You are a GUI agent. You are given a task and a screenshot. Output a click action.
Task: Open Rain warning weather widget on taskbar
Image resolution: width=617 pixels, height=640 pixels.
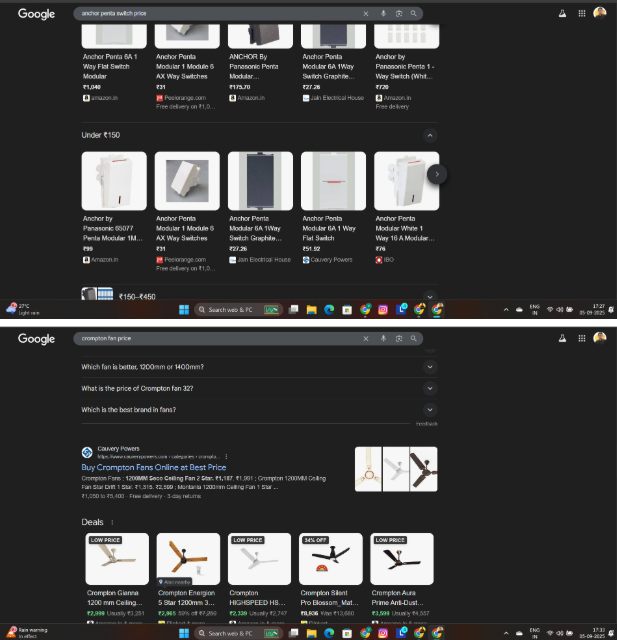pos(28,633)
